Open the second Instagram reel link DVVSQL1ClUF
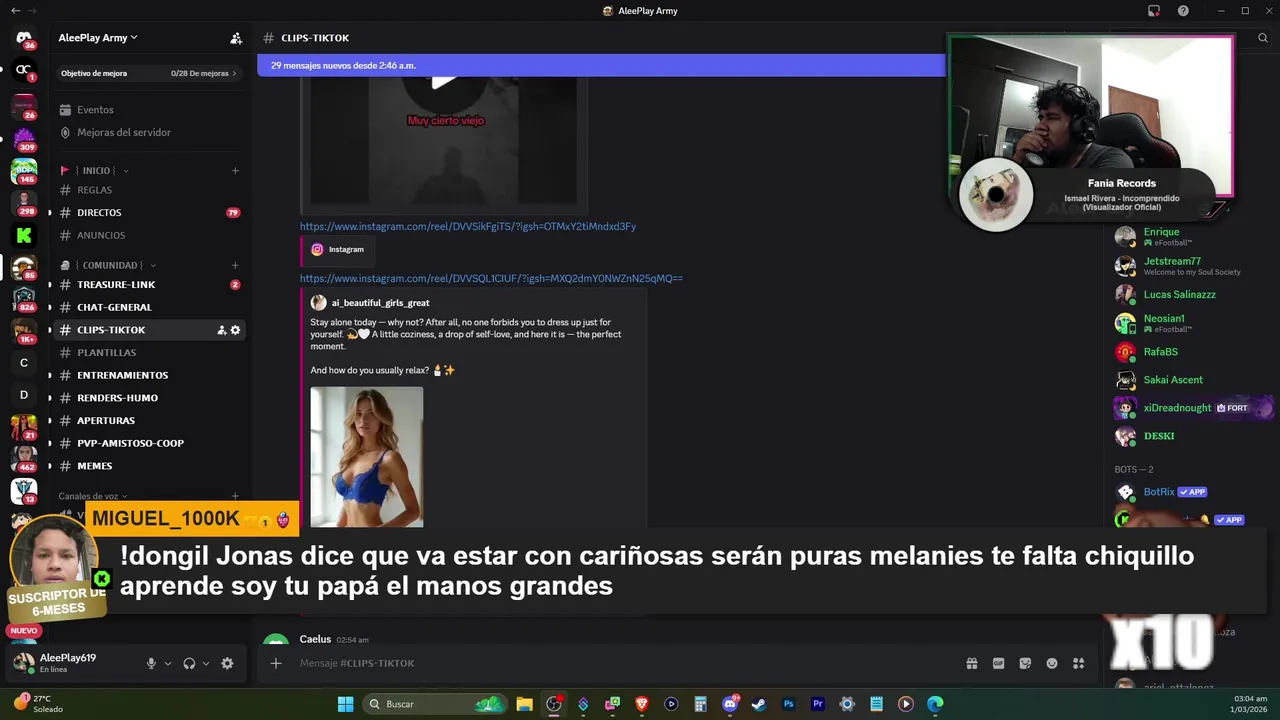The width and height of the screenshot is (1280, 720). (491, 279)
